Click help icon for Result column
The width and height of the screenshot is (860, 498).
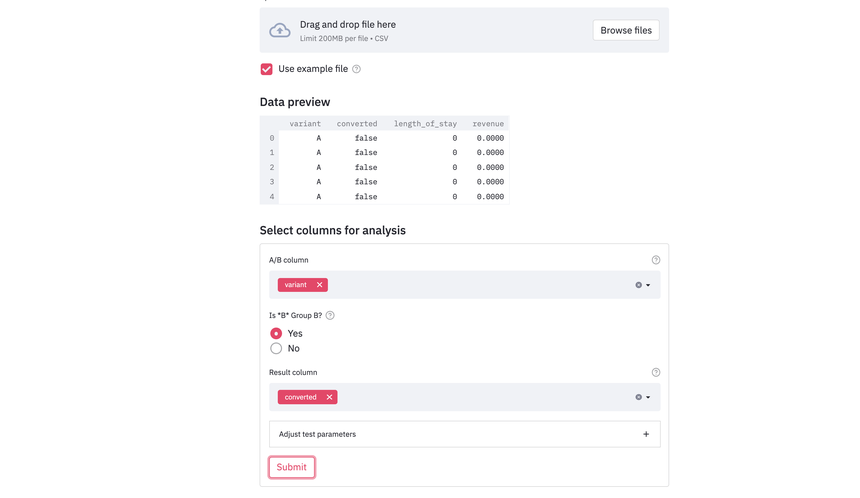pos(656,372)
